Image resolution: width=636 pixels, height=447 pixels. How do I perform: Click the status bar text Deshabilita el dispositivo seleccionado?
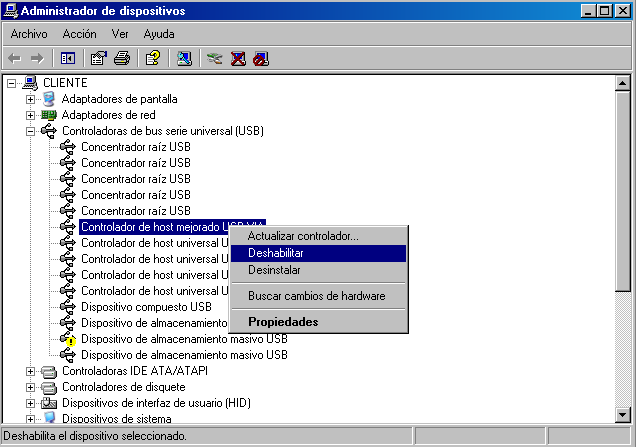click(95, 436)
